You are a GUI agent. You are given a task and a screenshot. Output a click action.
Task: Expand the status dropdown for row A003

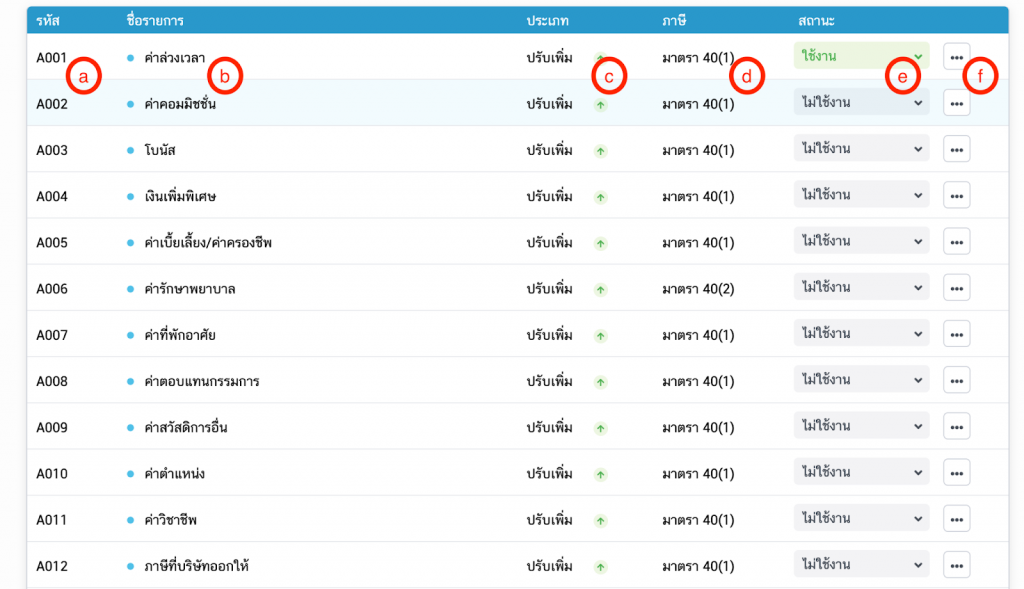(x=860, y=149)
